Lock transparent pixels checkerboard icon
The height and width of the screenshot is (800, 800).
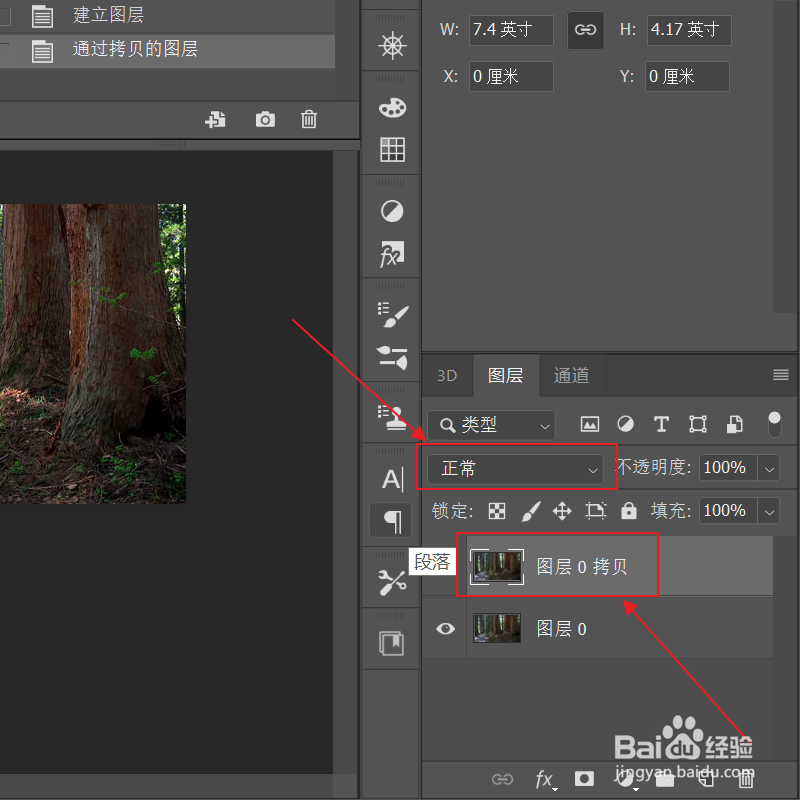496,511
